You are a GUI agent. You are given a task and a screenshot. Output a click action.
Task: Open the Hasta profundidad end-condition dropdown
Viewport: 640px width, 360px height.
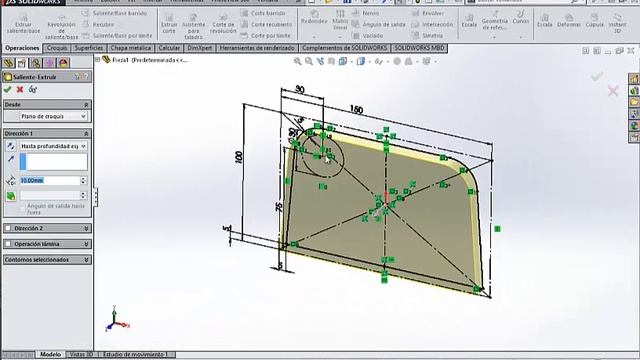click(53, 146)
